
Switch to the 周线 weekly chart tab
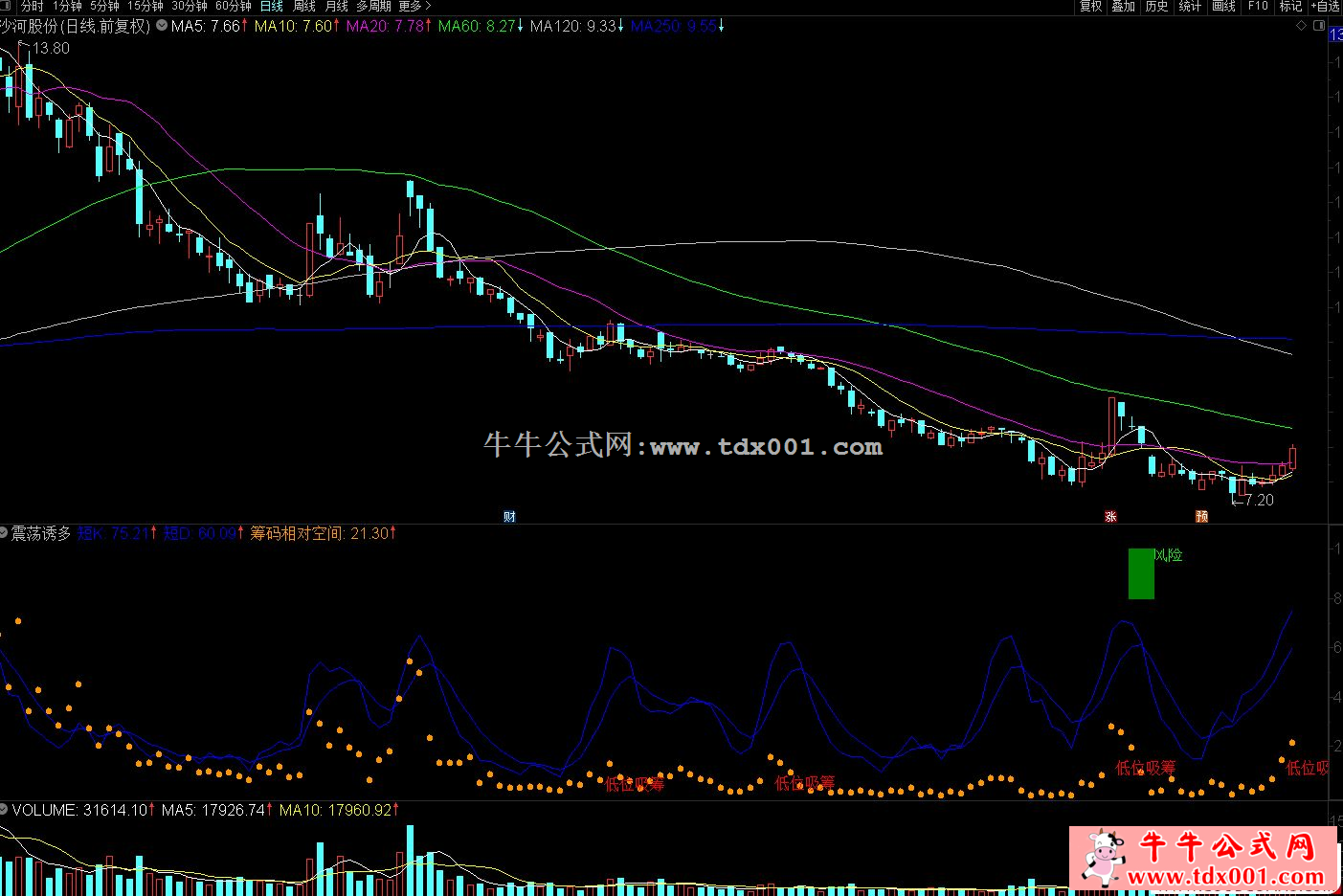point(303,6)
